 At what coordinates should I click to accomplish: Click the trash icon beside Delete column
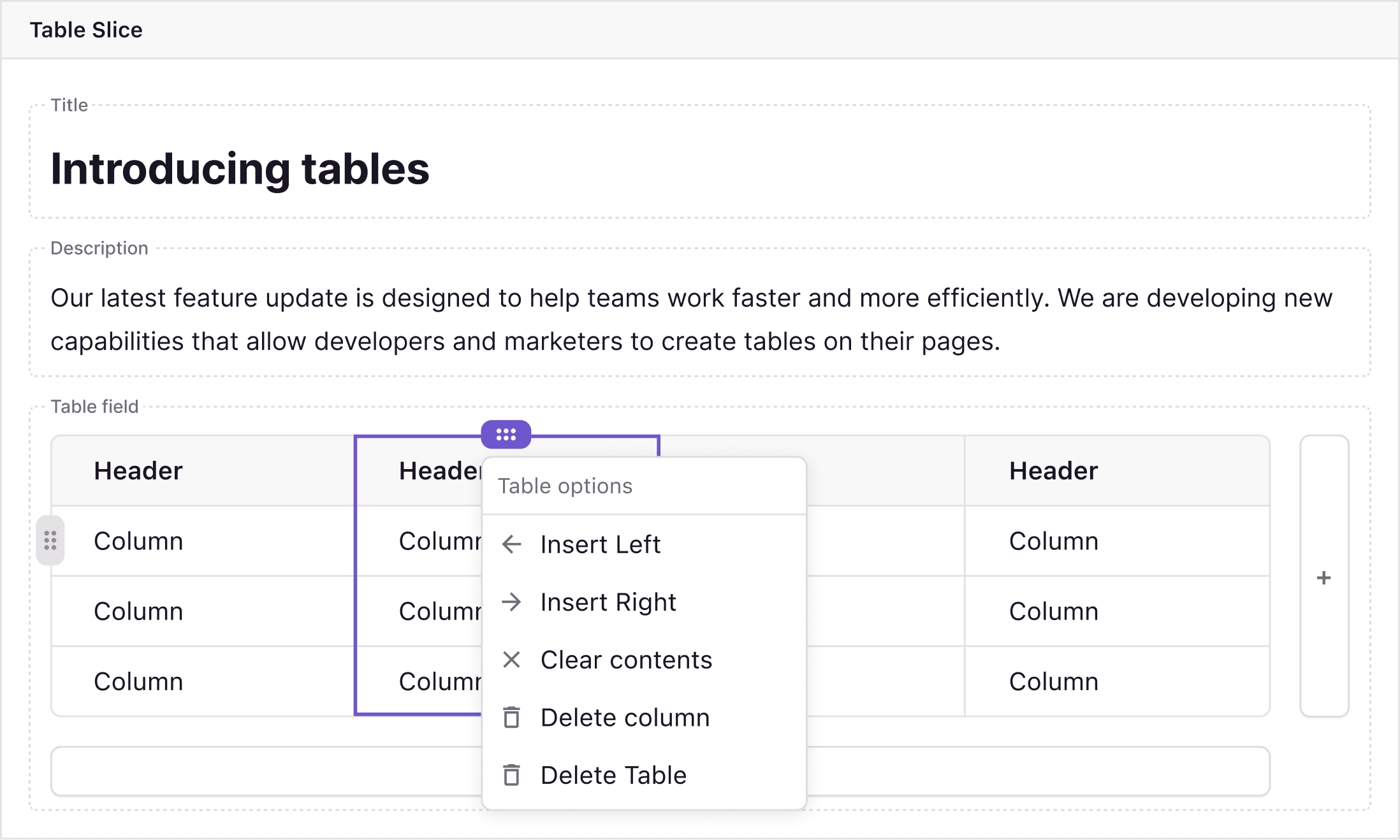(511, 718)
